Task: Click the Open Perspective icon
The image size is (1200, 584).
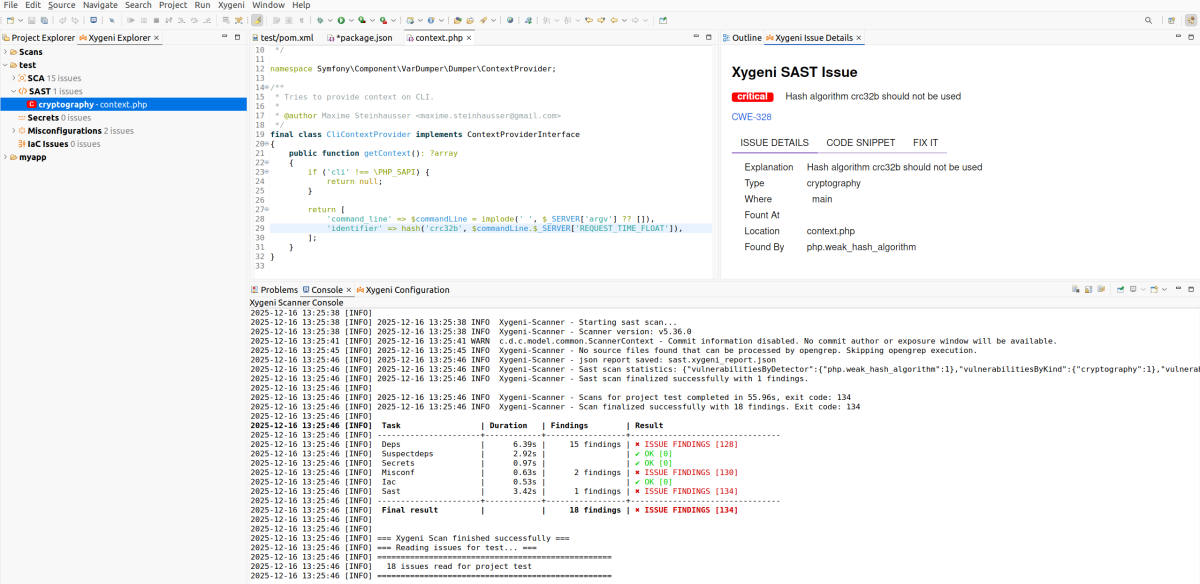Action: point(1171,20)
